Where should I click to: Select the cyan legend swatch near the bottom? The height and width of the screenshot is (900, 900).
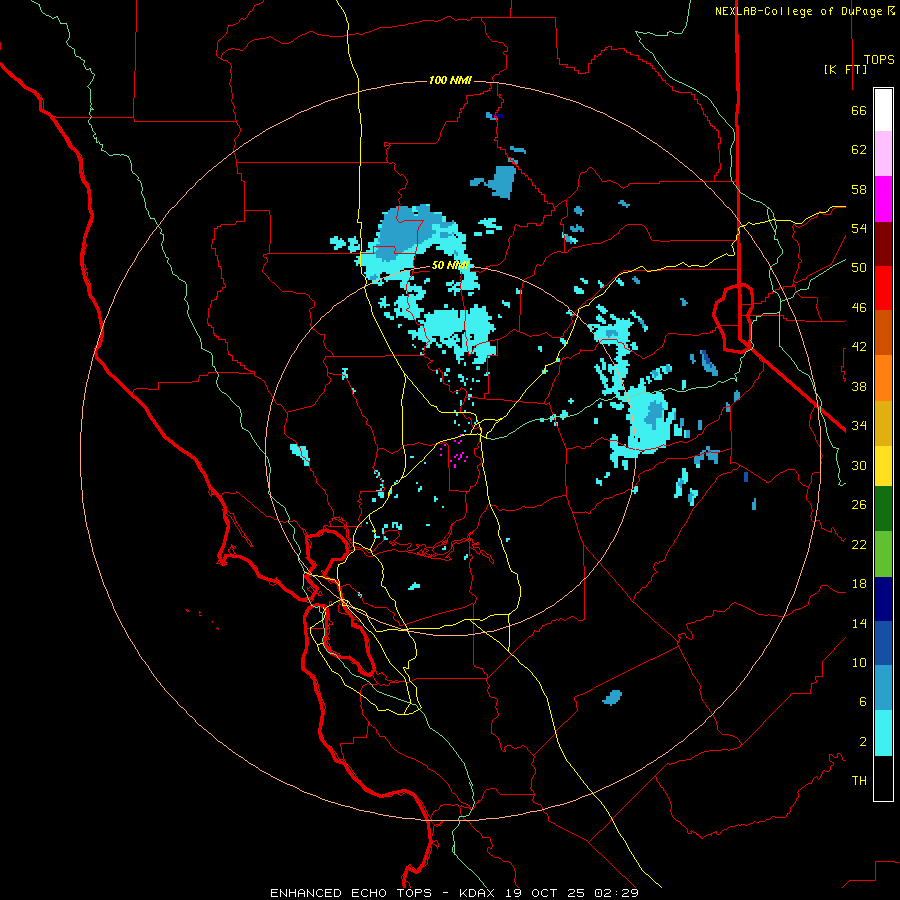pos(883,733)
